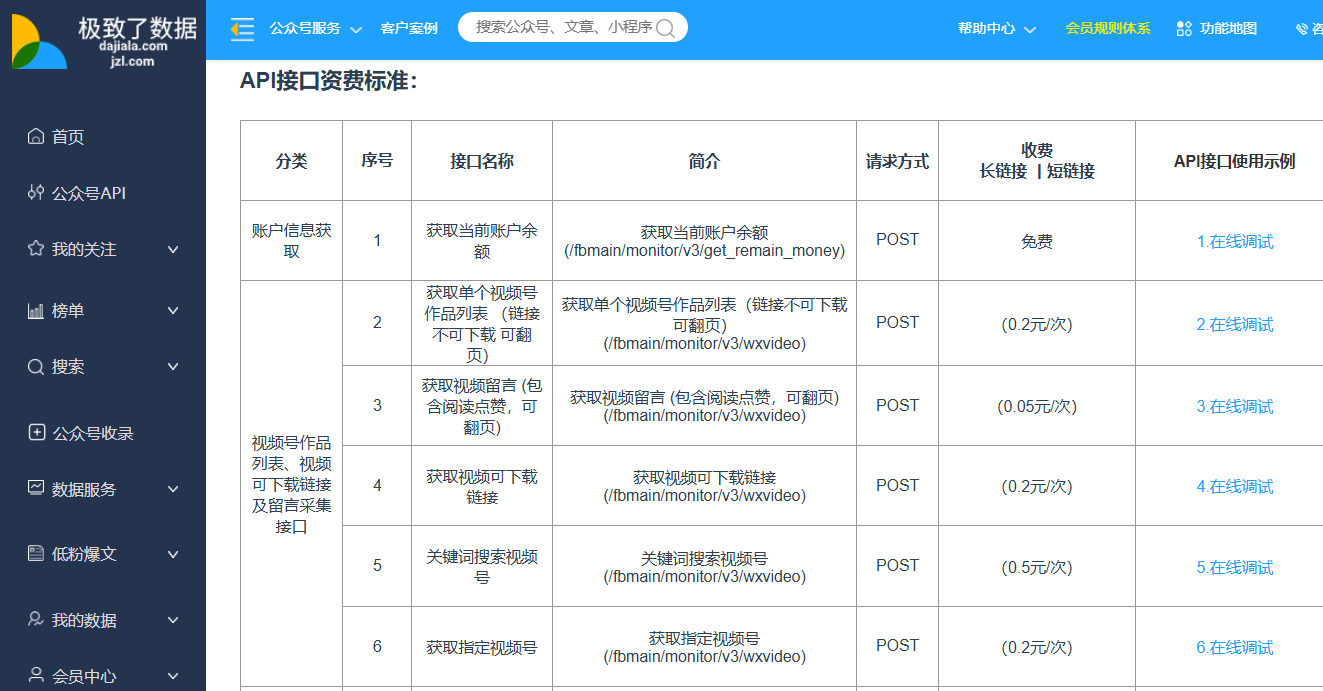Click the user-check icon beside 我的数据
1323x691 pixels.
pos(36,620)
